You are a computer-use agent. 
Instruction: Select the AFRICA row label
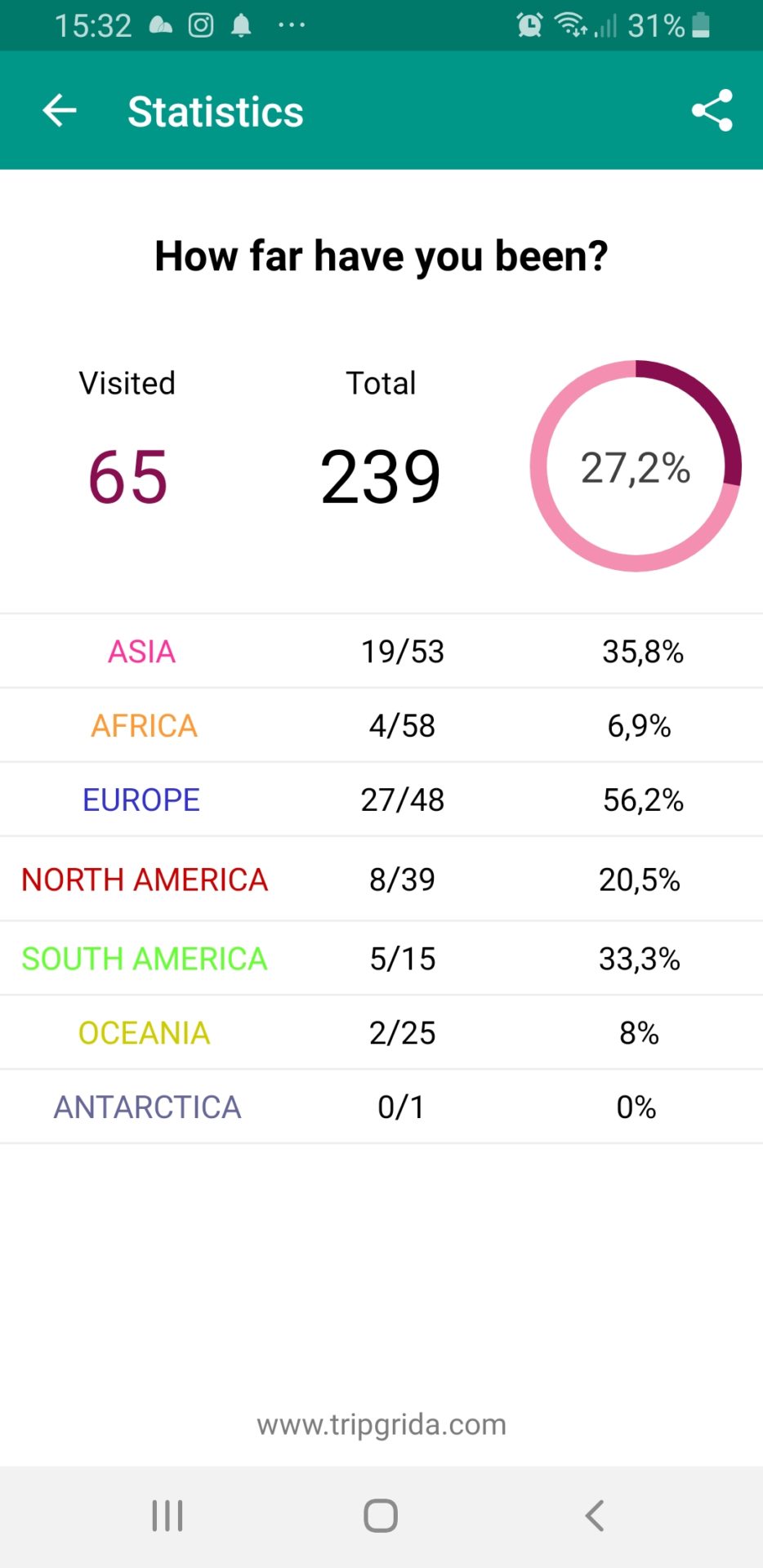[144, 726]
